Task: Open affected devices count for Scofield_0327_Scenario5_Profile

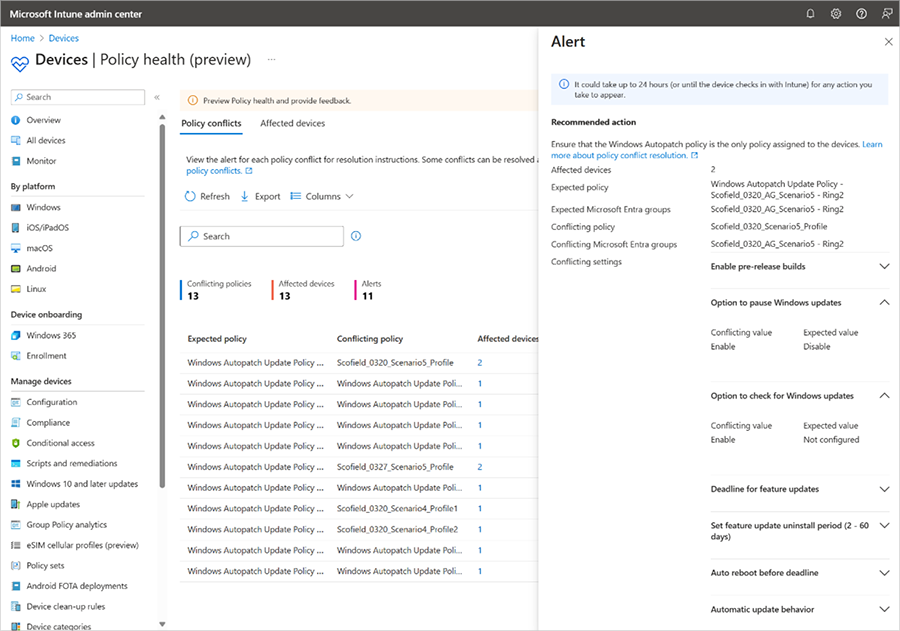Action: [480, 467]
